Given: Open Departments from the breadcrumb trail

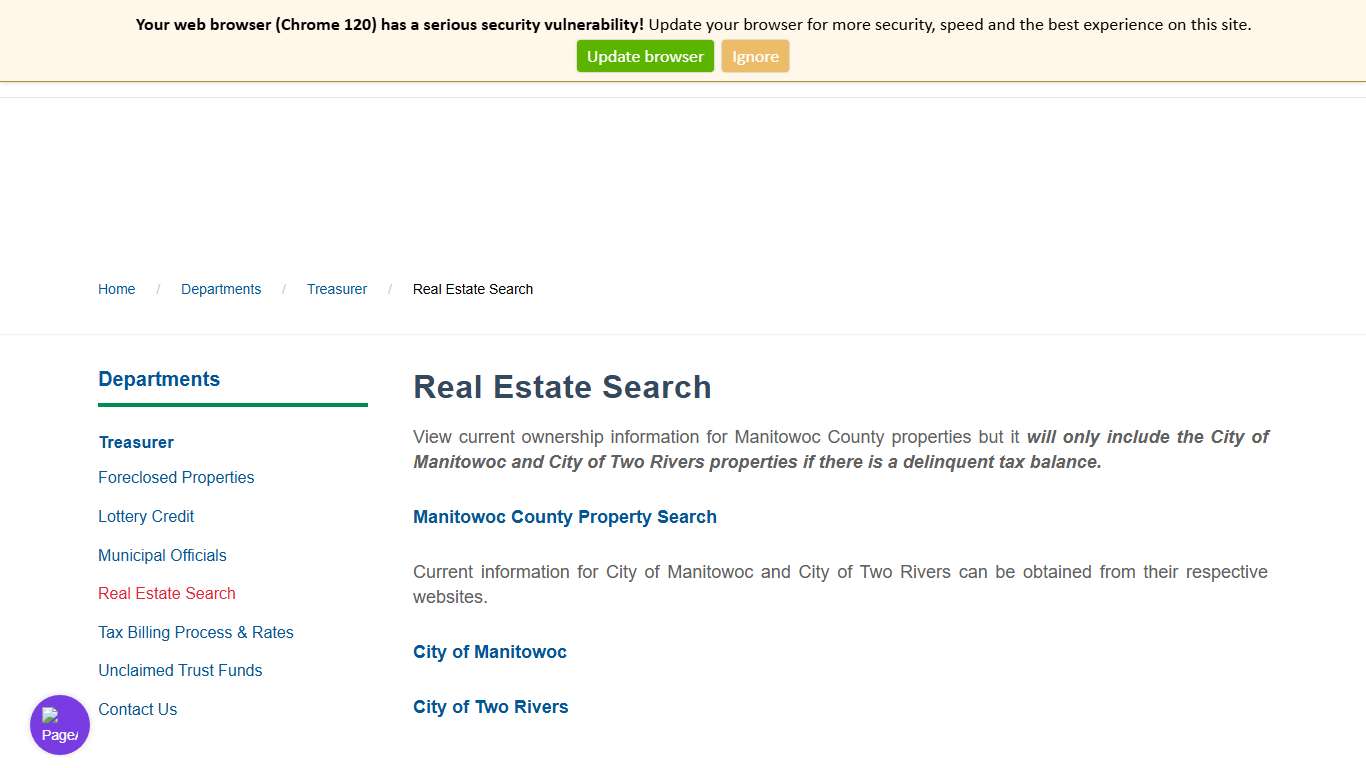Looking at the screenshot, I should pos(221,289).
